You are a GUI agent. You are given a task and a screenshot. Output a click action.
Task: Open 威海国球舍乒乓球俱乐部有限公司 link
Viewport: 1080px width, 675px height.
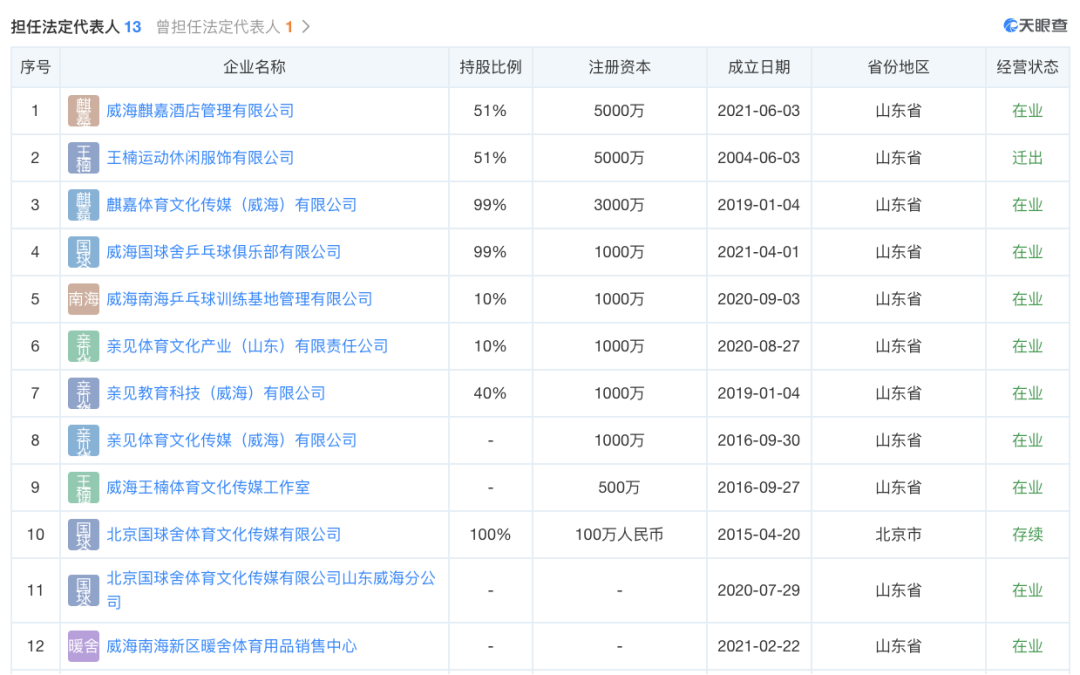[224, 252]
